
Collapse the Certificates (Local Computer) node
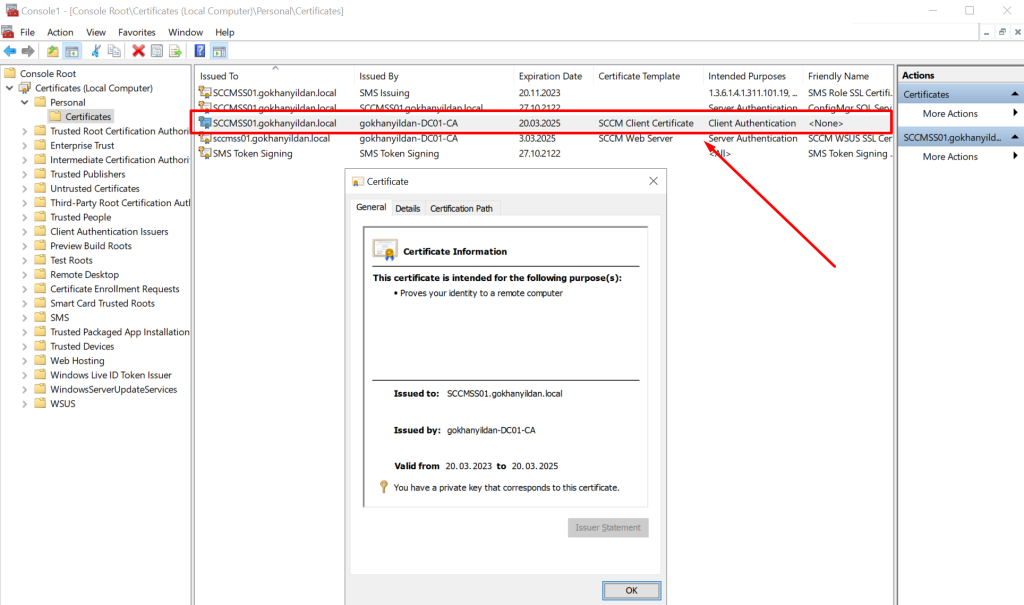(10, 88)
